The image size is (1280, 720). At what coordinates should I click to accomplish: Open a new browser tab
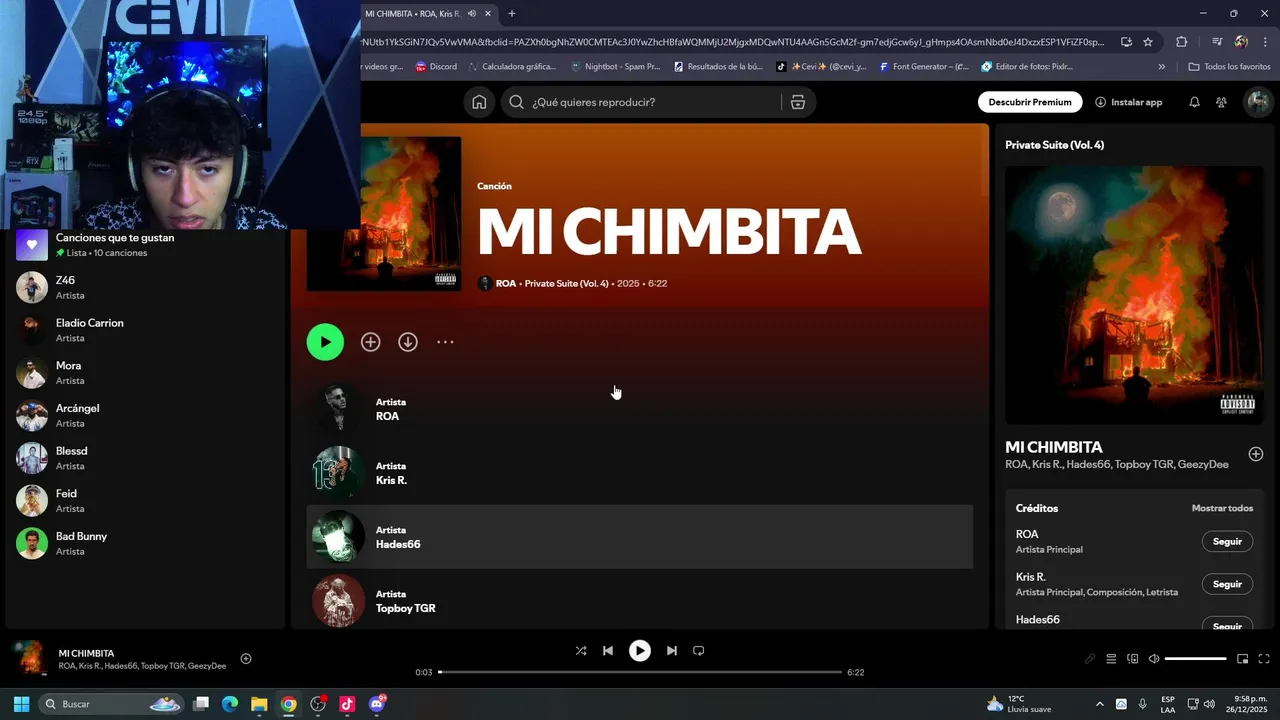point(512,14)
